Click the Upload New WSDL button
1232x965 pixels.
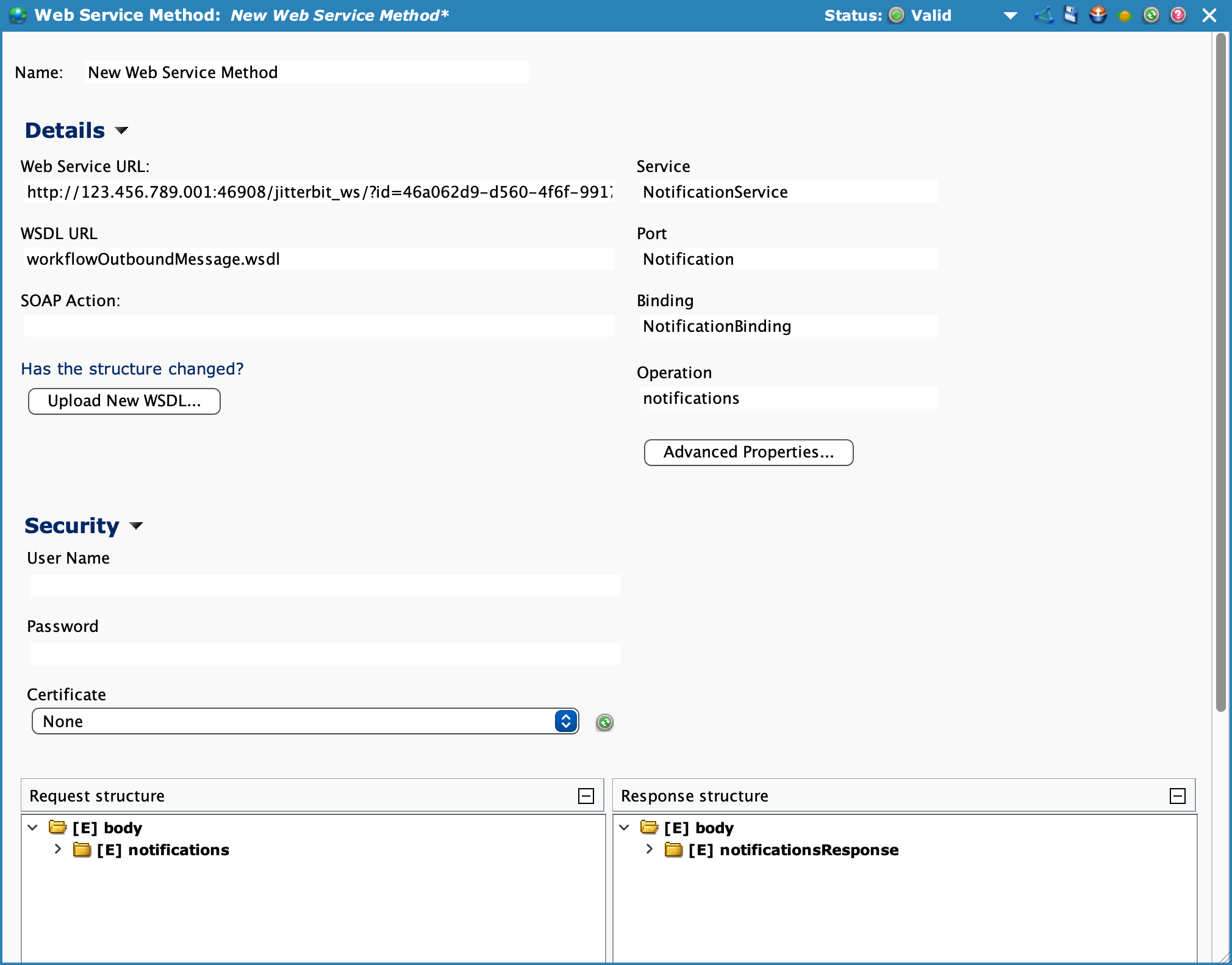tap(123, 401)
